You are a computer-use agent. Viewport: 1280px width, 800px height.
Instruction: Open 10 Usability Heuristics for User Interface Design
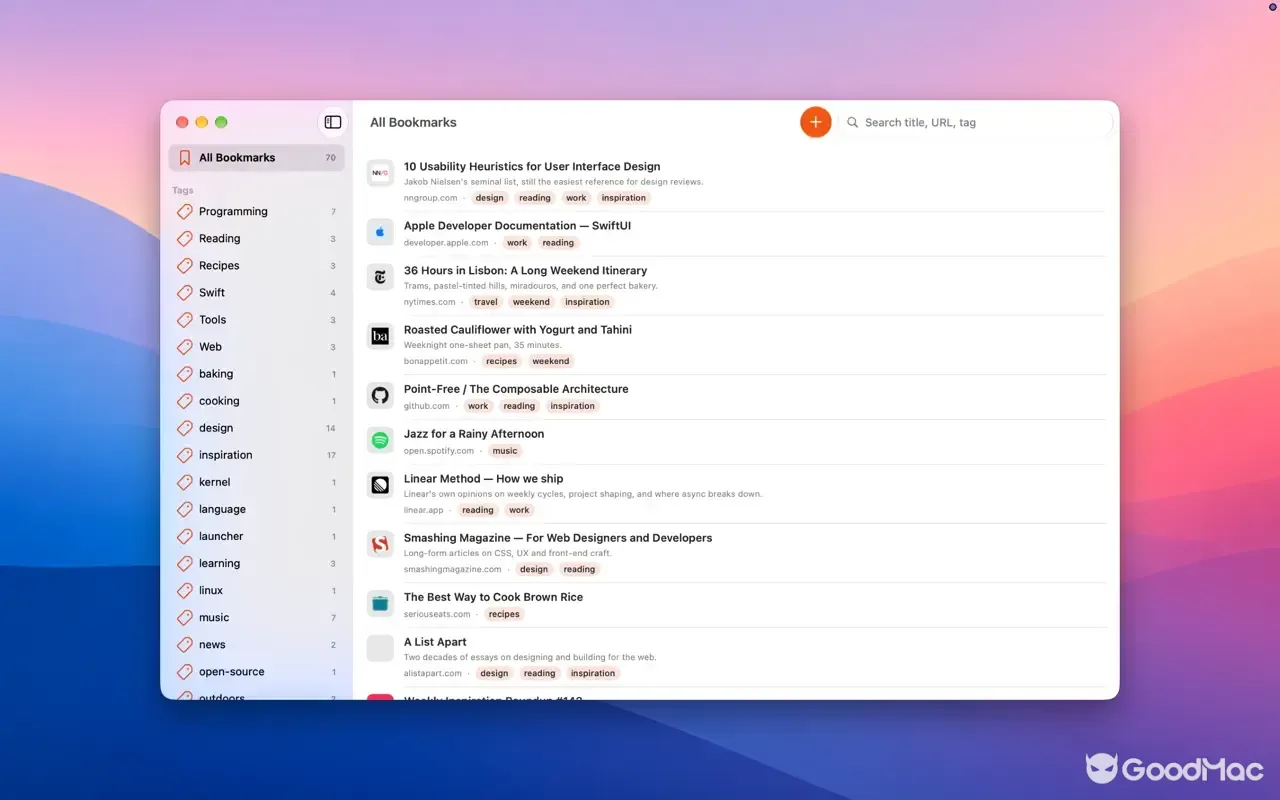point(532,167)
